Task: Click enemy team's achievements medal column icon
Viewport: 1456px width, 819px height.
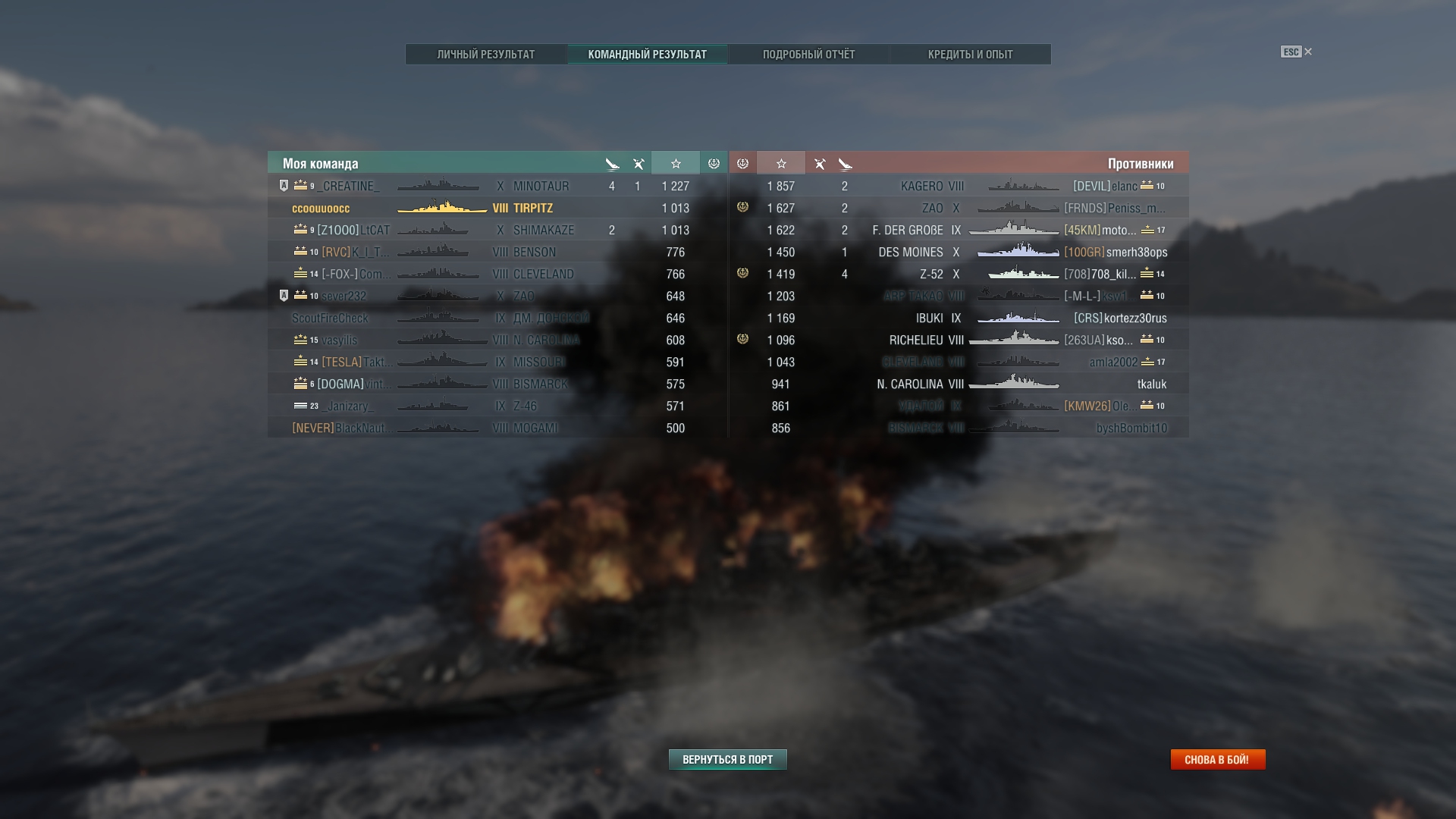Action: point(742,164)
